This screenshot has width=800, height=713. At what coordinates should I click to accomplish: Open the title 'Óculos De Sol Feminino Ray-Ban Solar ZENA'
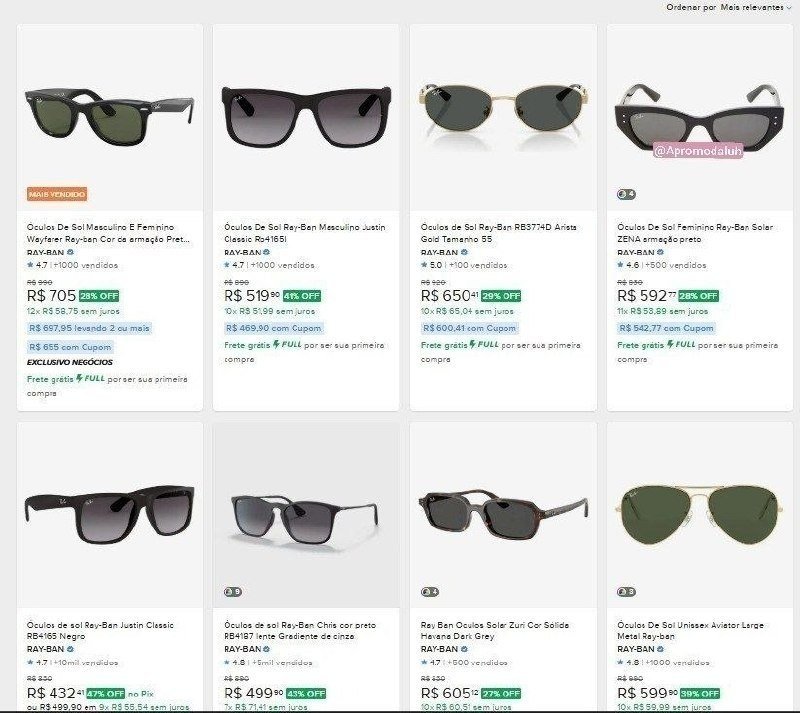[x=695, y=233]
